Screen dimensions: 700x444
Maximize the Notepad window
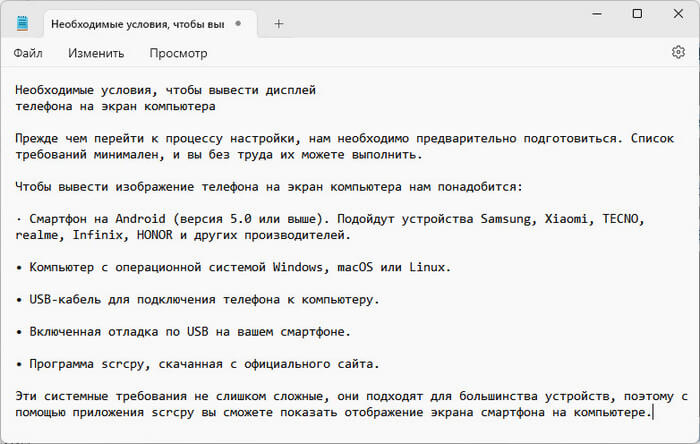pos(637,15)
